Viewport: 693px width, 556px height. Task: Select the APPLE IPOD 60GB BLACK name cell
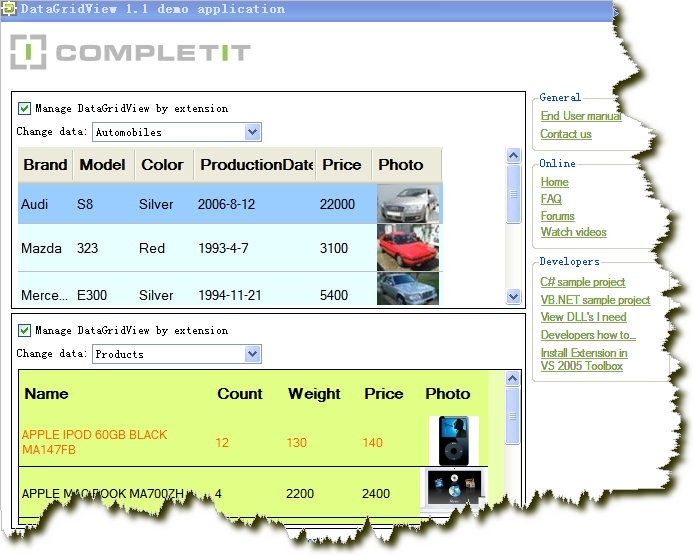click(x=95, y=442)
